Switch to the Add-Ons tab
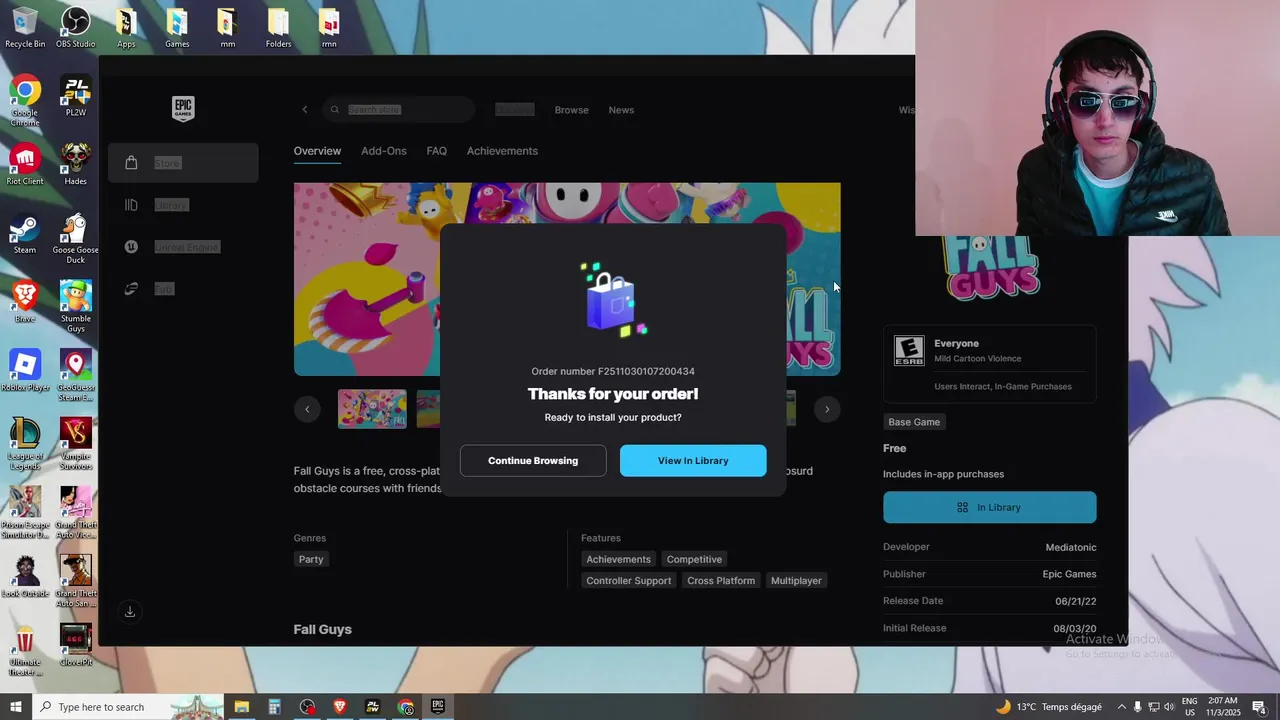Image resolution: width=1280 pixels, height=720 pixels. click(384, 151)
